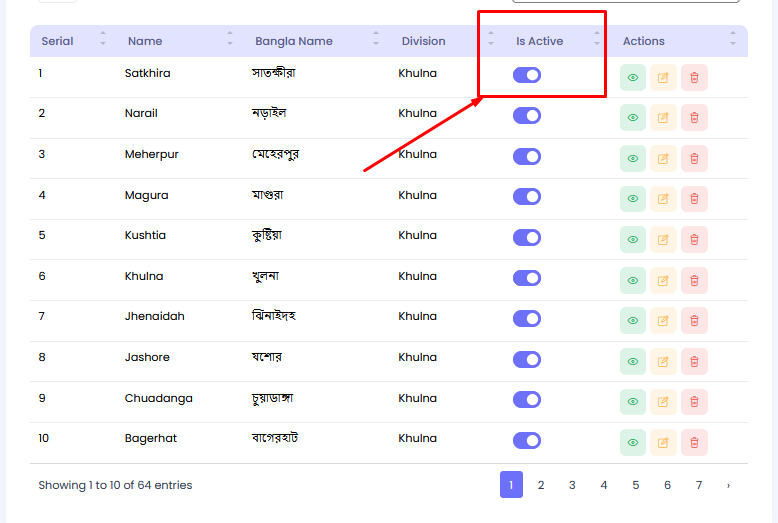Edit the Kushtia row entry
The image size is (778, 523).
pyautogui.click(x=663, y=240)
